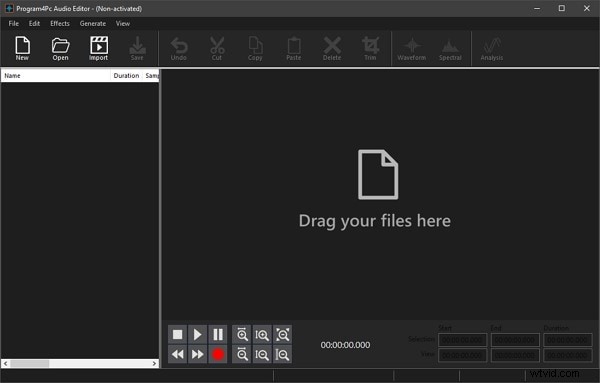Click the Drag your files here text
Image resolution: width=600 pixels, height=383 pixels.
[x=375, y=221]
